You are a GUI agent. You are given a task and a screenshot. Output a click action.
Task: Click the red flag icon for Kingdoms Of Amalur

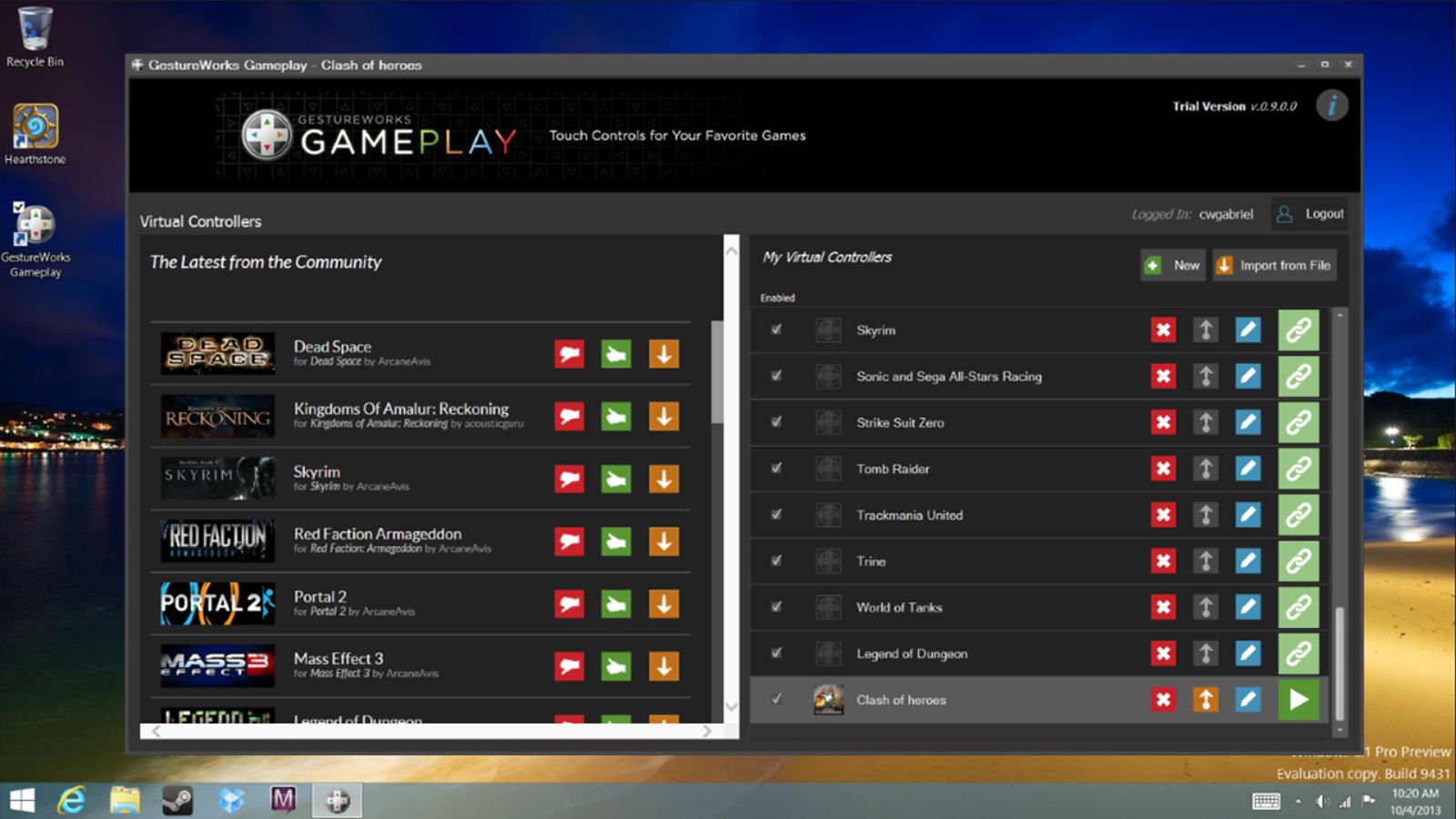(x=570, y=417)
